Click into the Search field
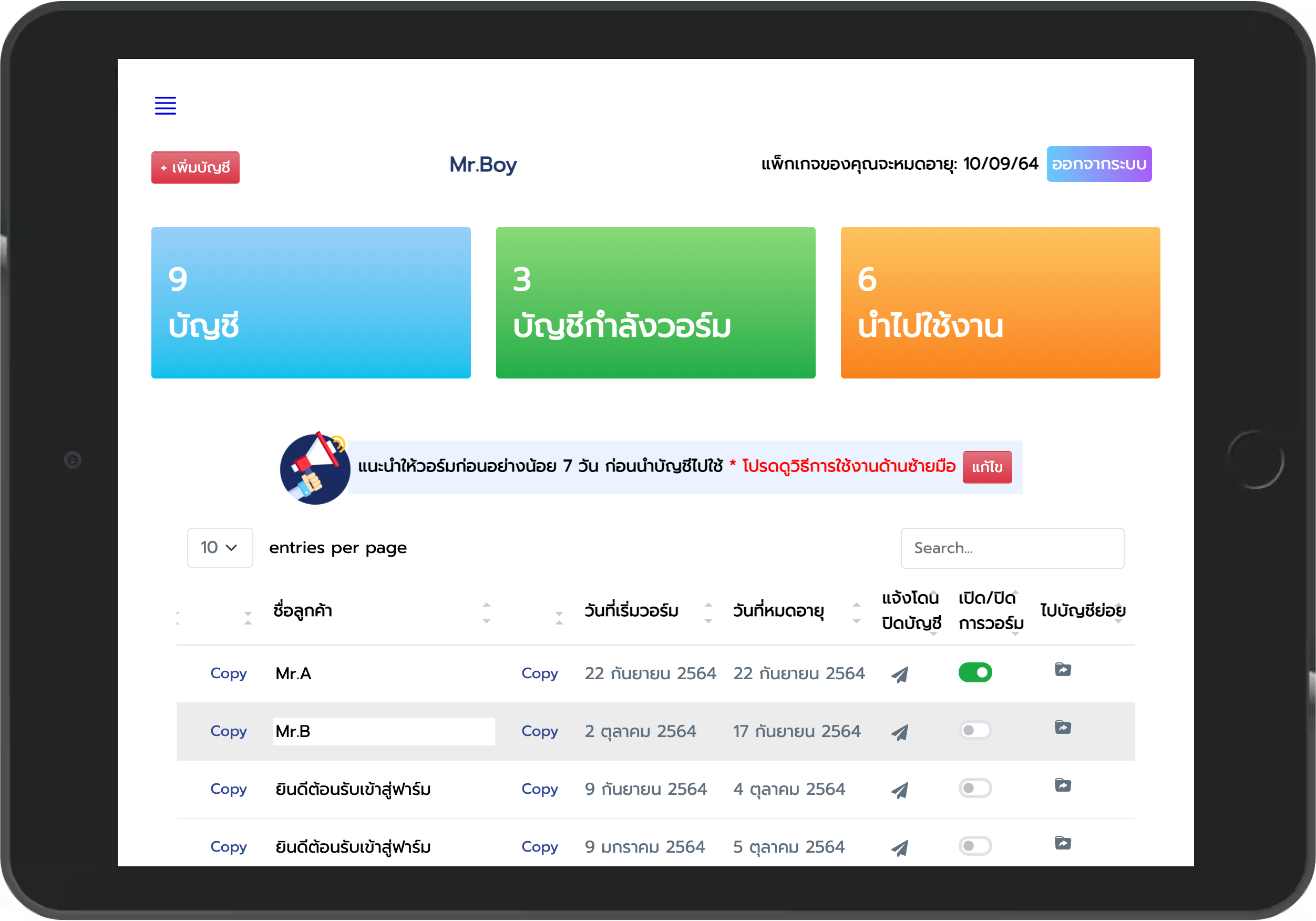Image resolution: width=1316 pixels, height=921 pixels. coord(1012,548)
